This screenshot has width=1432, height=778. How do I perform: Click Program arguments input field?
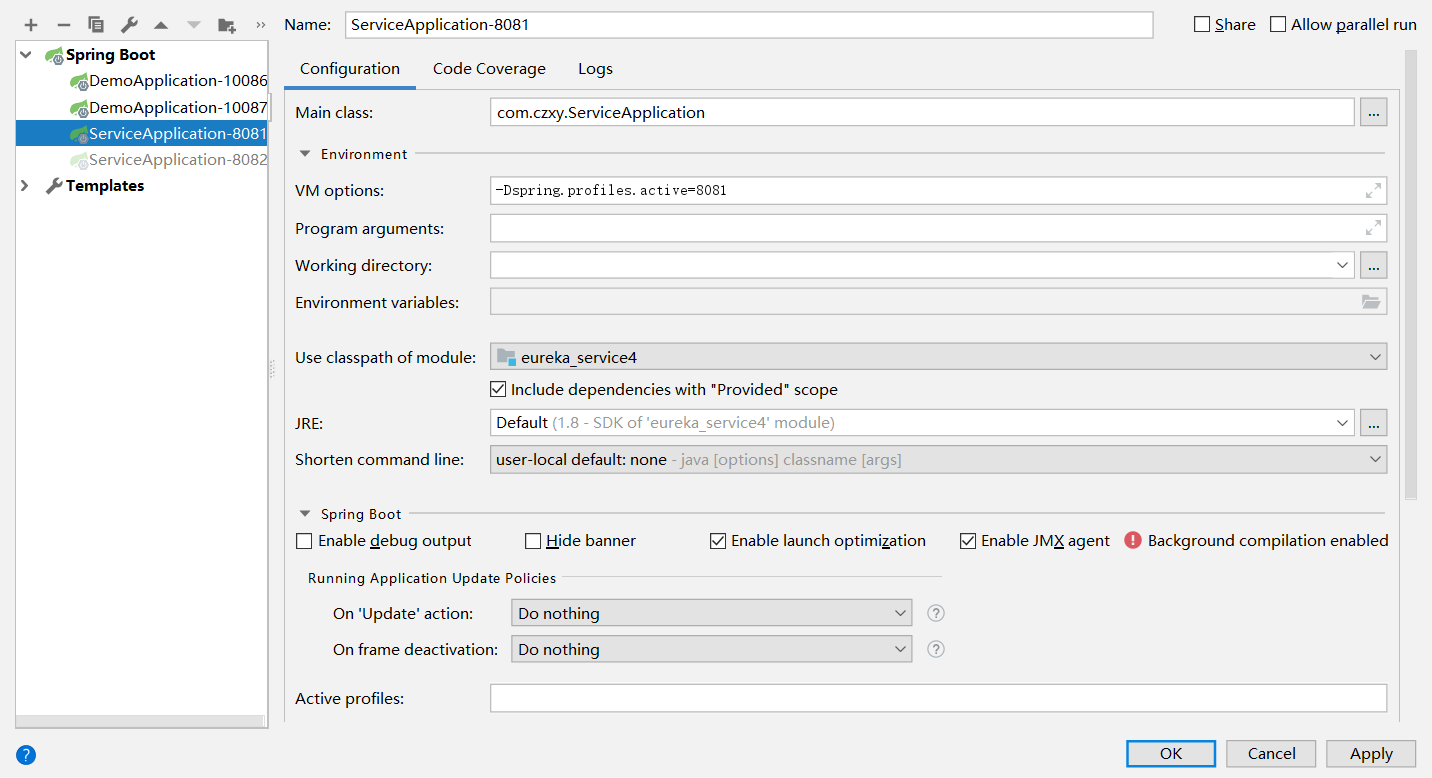tap(938, 228)
